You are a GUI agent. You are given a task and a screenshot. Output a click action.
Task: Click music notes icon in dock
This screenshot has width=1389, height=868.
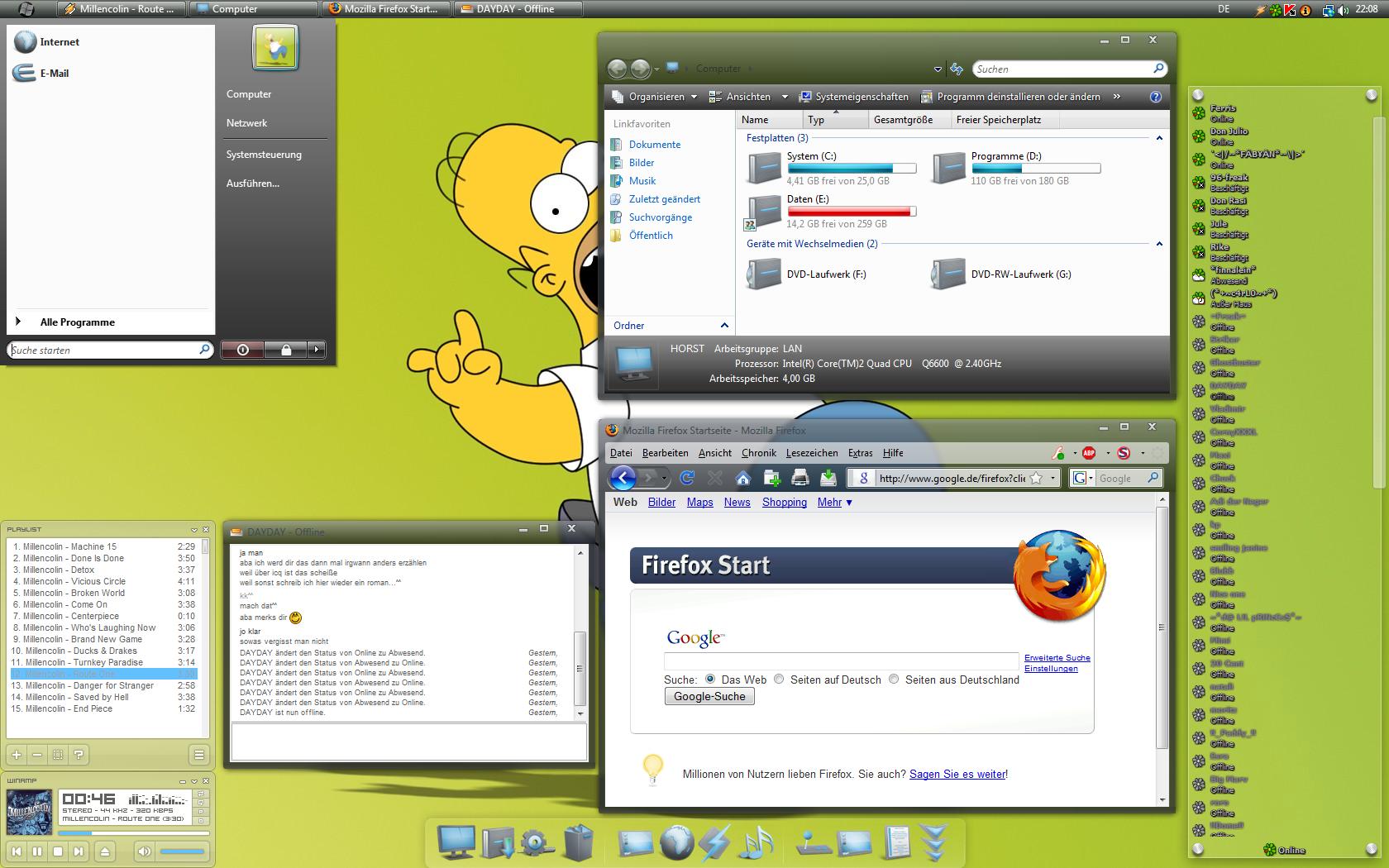click(758, 842)
